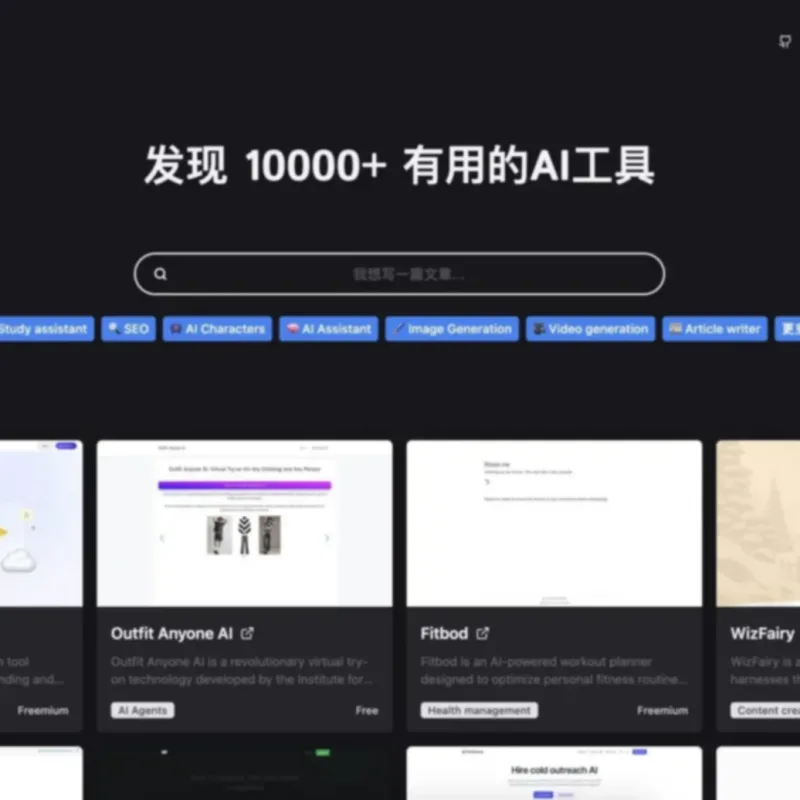Viewport: 800px width, 800px height.
Task: Click the Outfit Anyone AI description text
Action: tap(241, 670)
